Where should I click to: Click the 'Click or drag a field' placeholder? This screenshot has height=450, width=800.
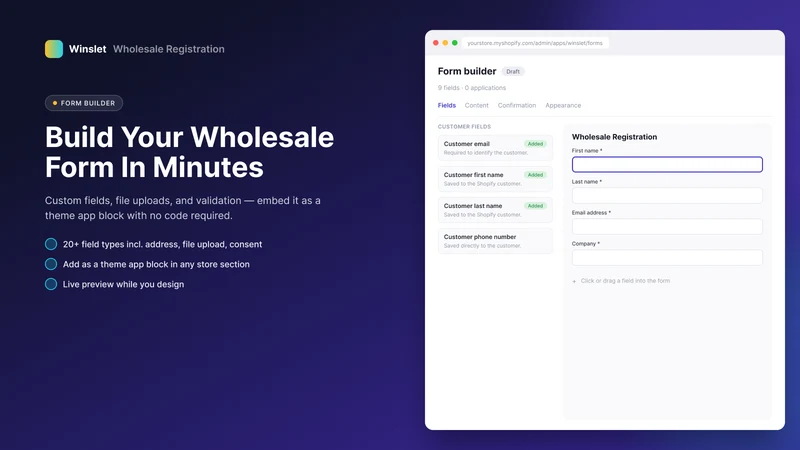coord(625,281)
